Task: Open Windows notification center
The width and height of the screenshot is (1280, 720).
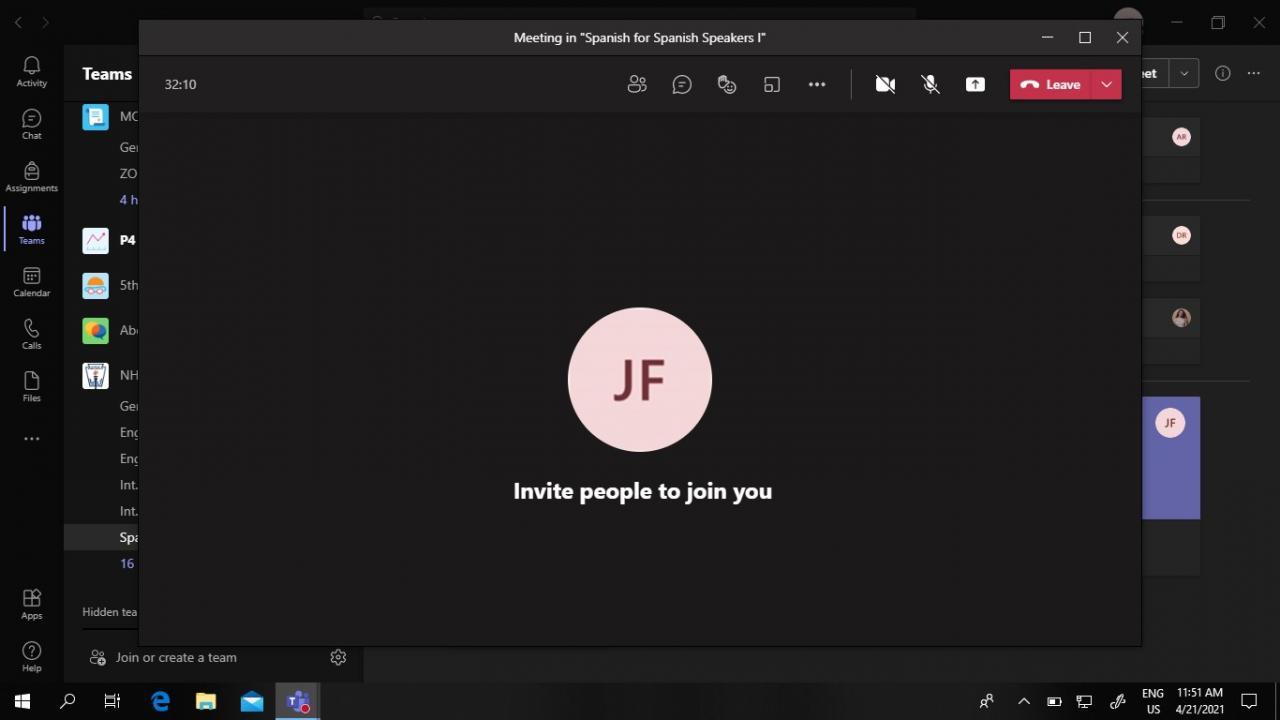Action: click(x=1249, y=701)
